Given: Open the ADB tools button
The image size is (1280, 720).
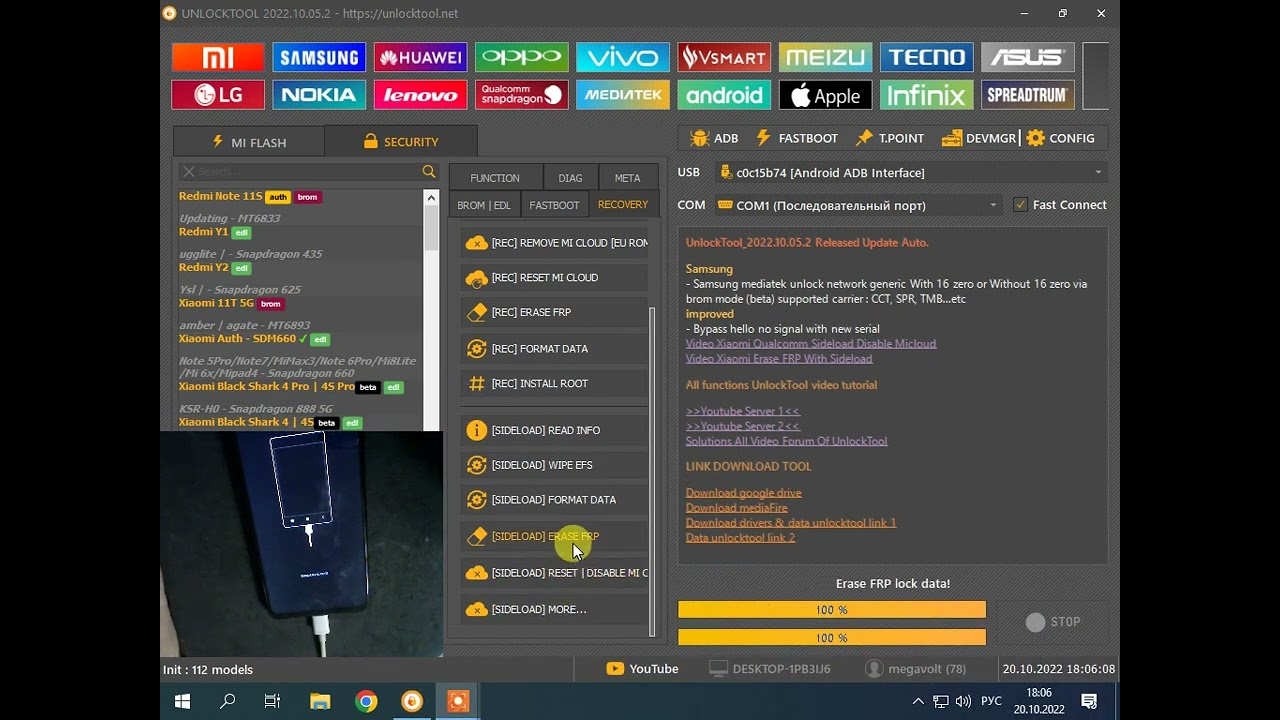Looking at the screenshot, I should point(714,138).
